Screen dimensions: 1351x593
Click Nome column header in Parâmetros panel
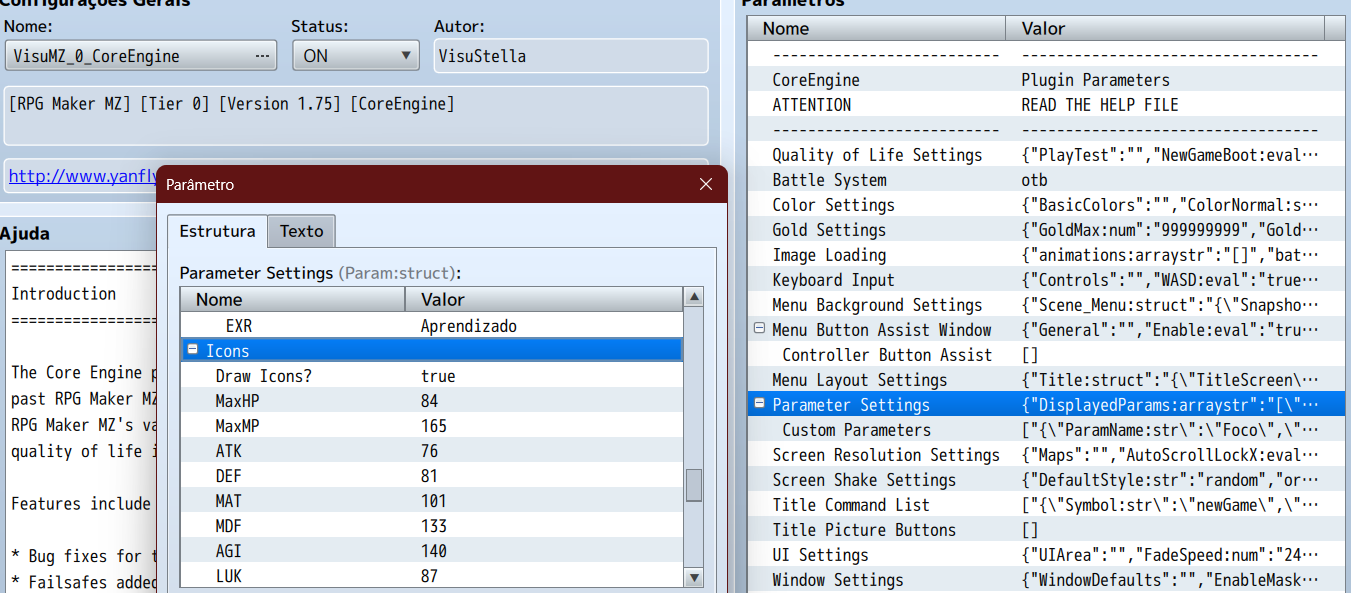pyautogui.click(x=877, y=29)
